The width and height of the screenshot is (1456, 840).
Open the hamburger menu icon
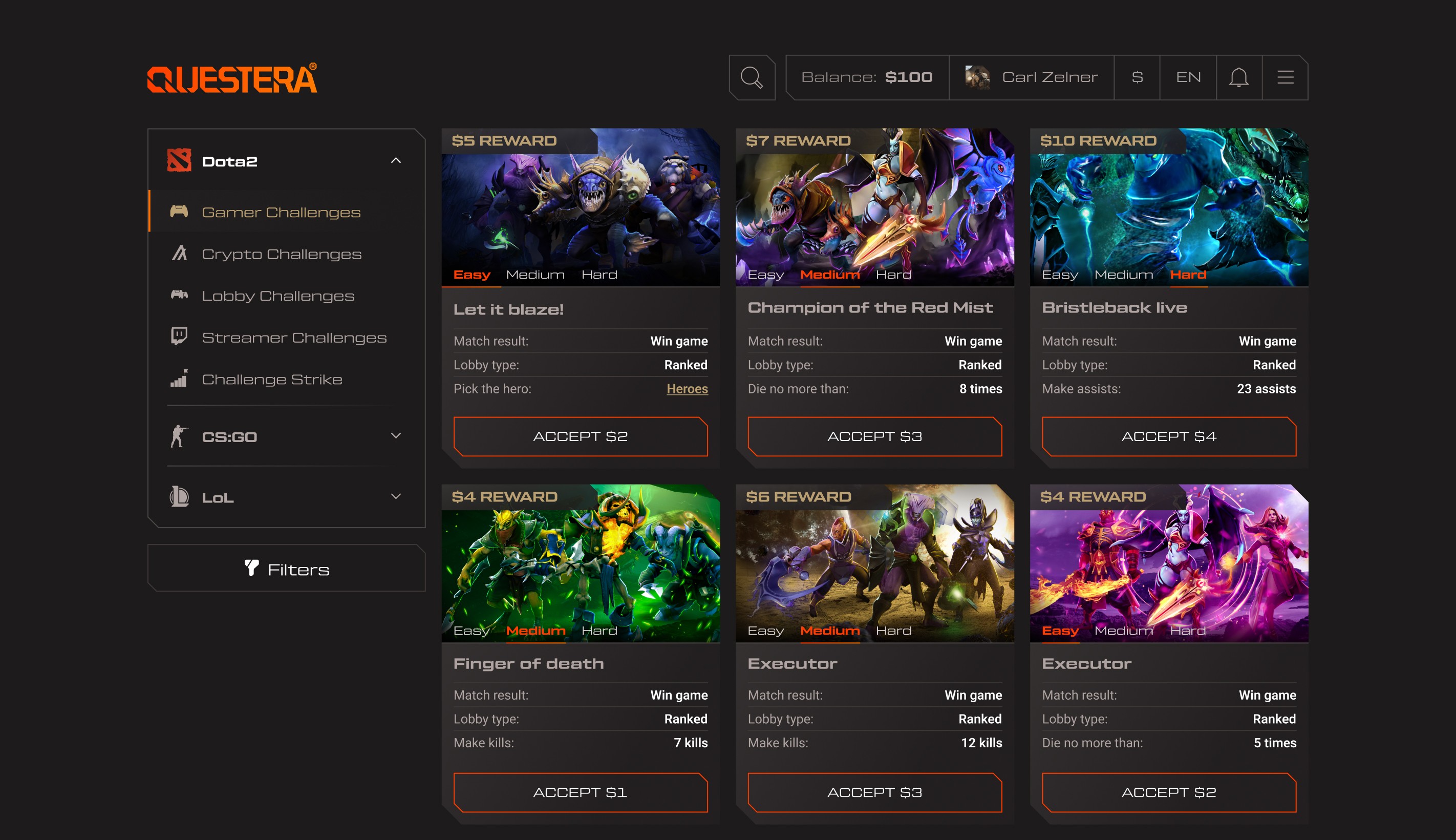pyautogui.click(x=1284, y=77)
